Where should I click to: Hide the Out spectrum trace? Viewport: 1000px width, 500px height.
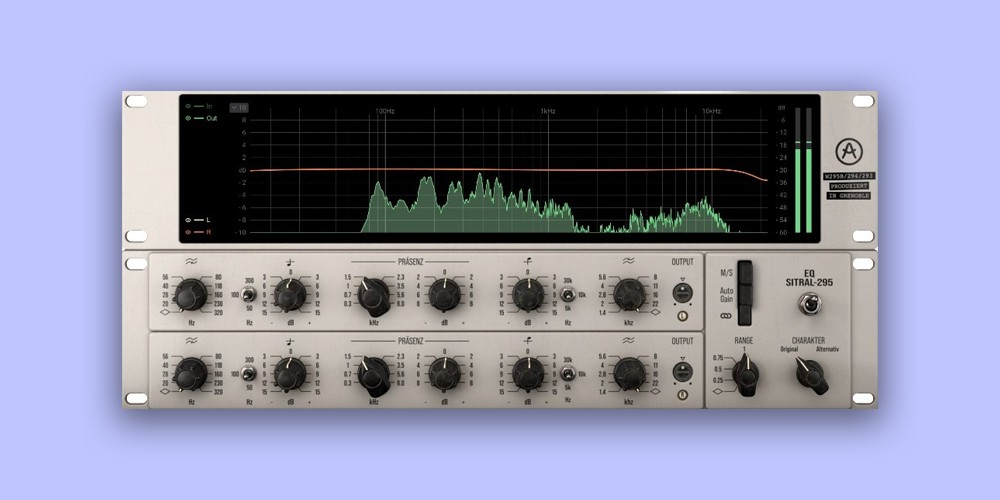(x=187, y=118)
